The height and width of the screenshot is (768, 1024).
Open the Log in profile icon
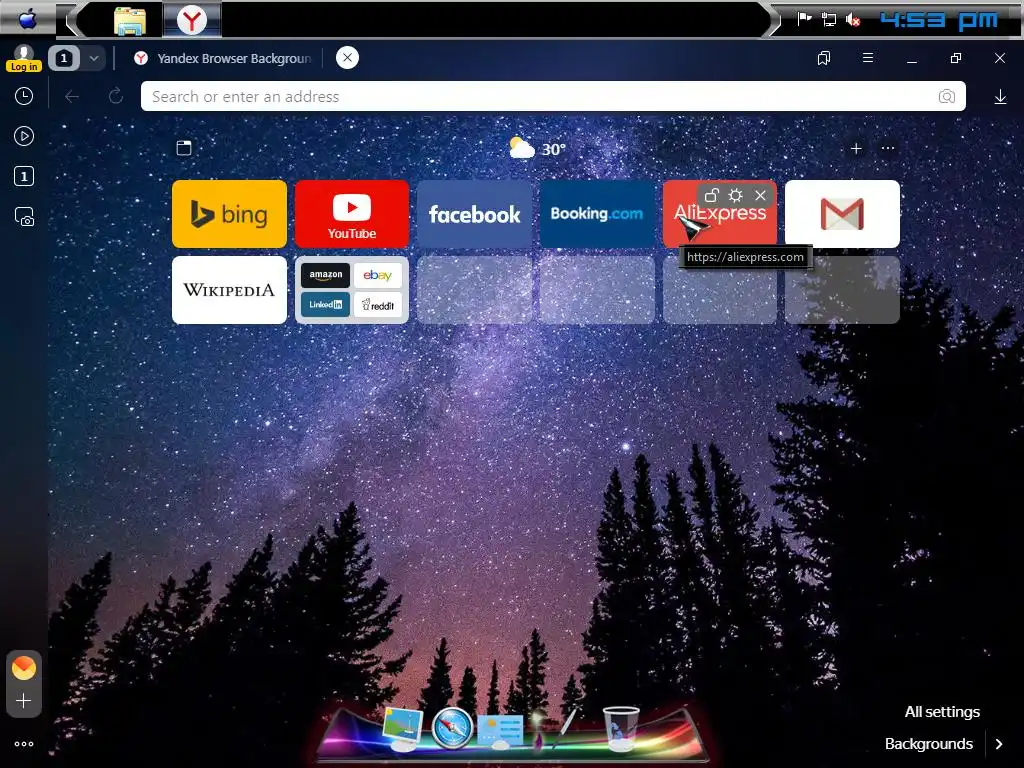coord(24,58)
